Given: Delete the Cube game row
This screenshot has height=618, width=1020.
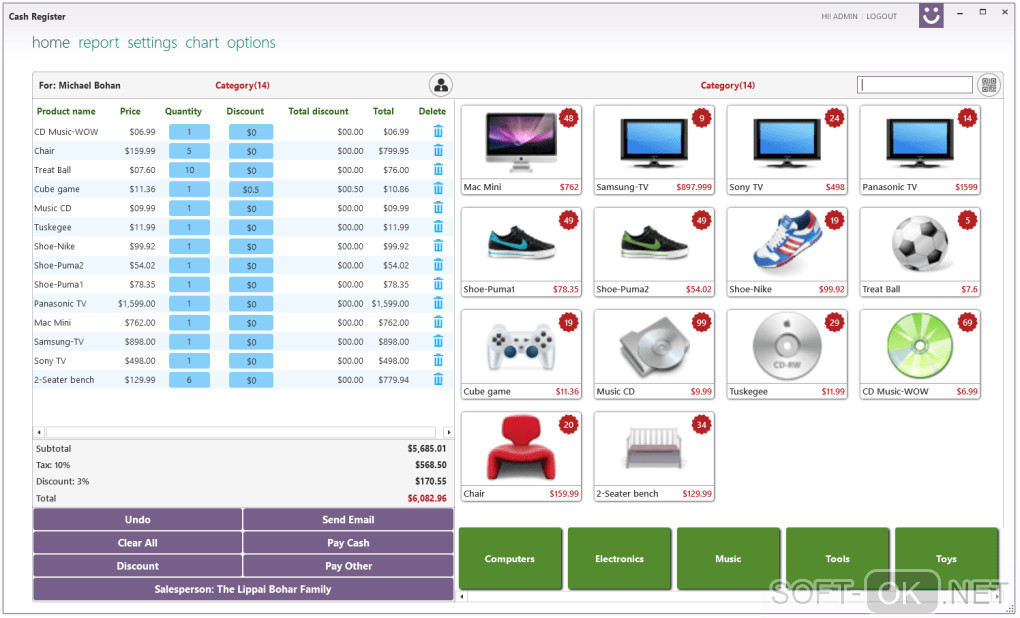Looking at the screenshot, I should point(438,189).
